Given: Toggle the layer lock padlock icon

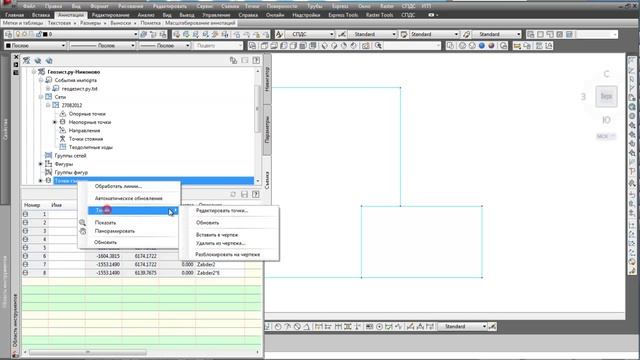Looking at the screenshot, I should pos(39,34).
